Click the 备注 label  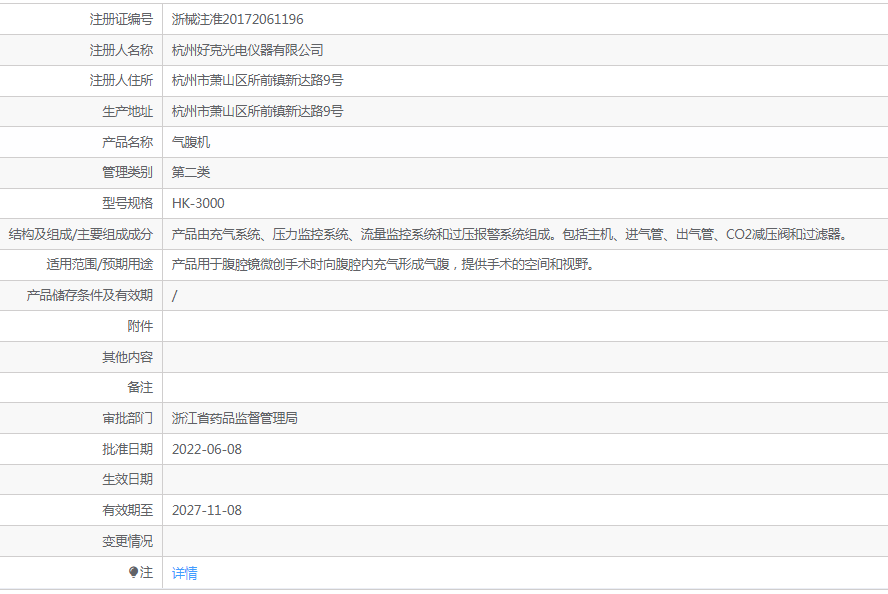[140, 387]
